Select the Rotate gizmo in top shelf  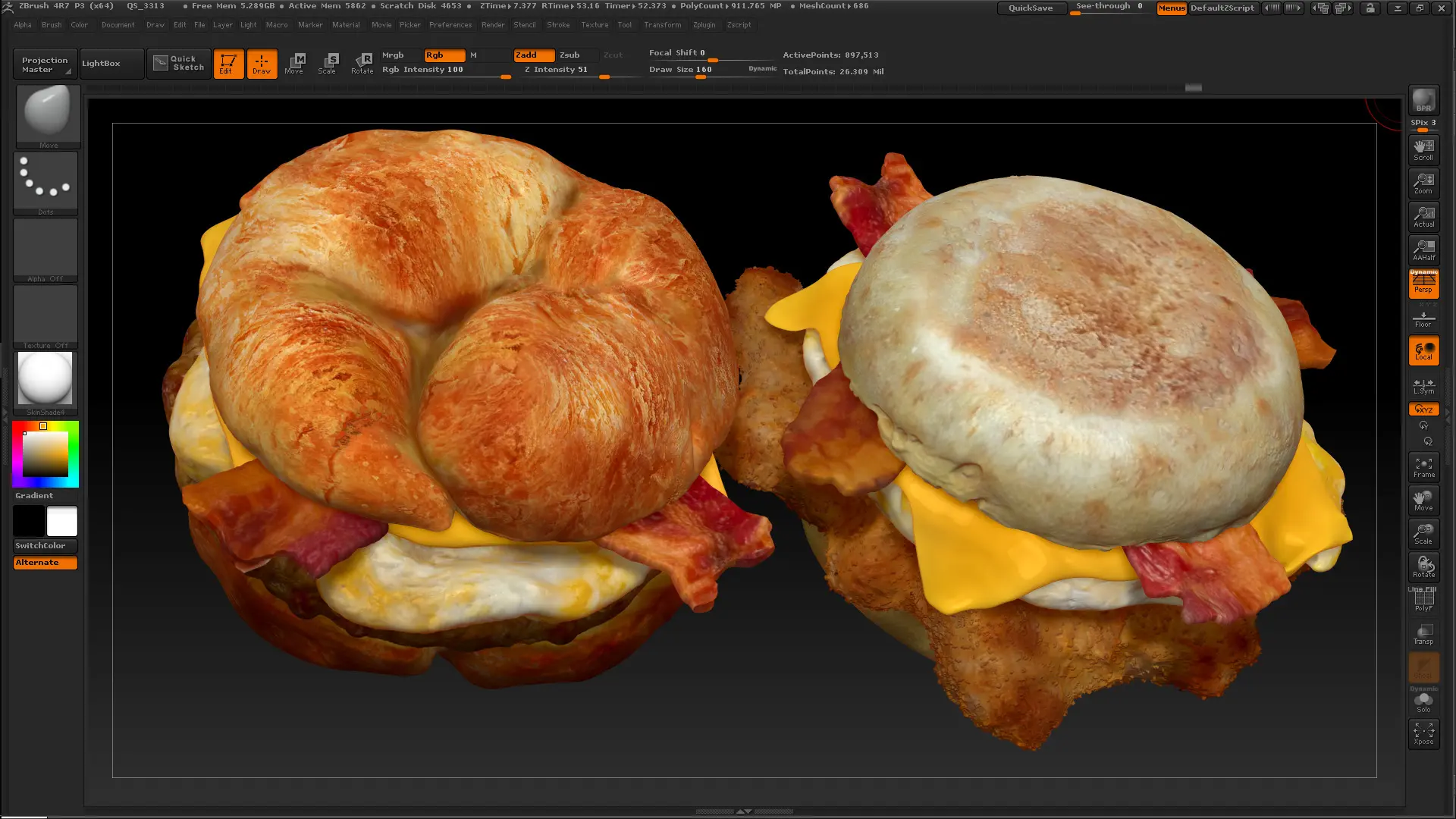tap(362, 64)
